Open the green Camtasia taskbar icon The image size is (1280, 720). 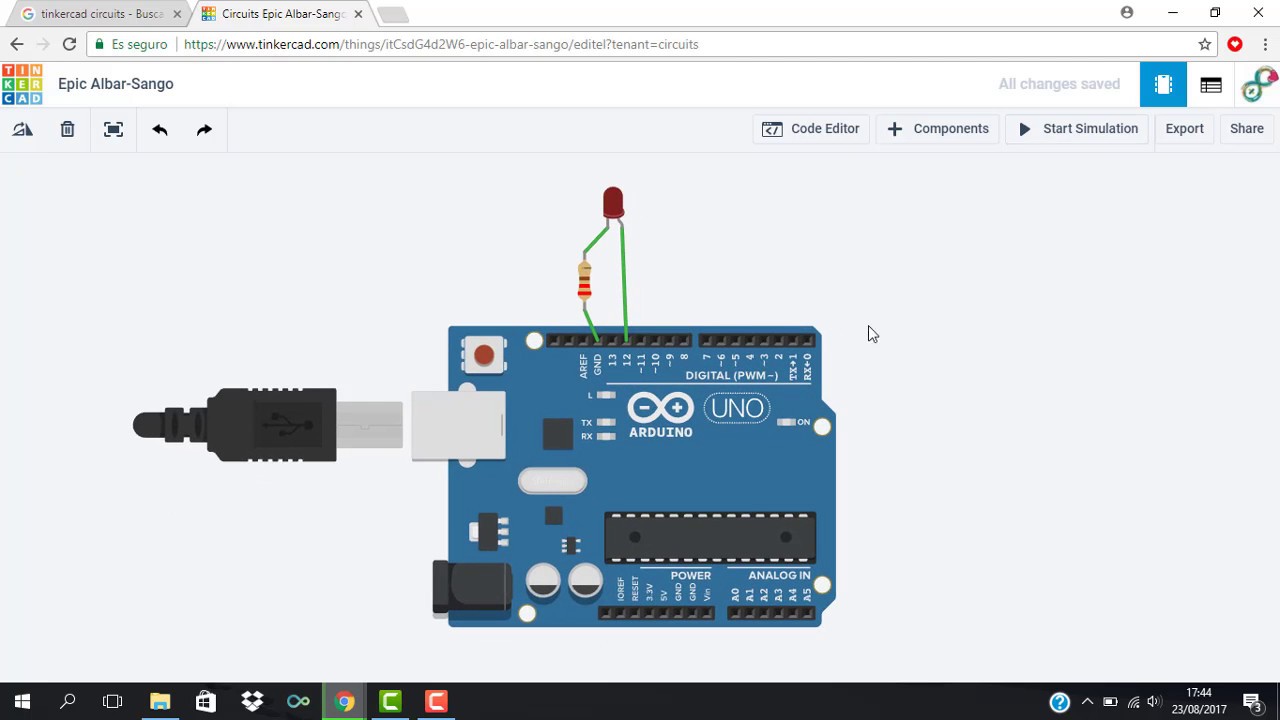point(390,702)
